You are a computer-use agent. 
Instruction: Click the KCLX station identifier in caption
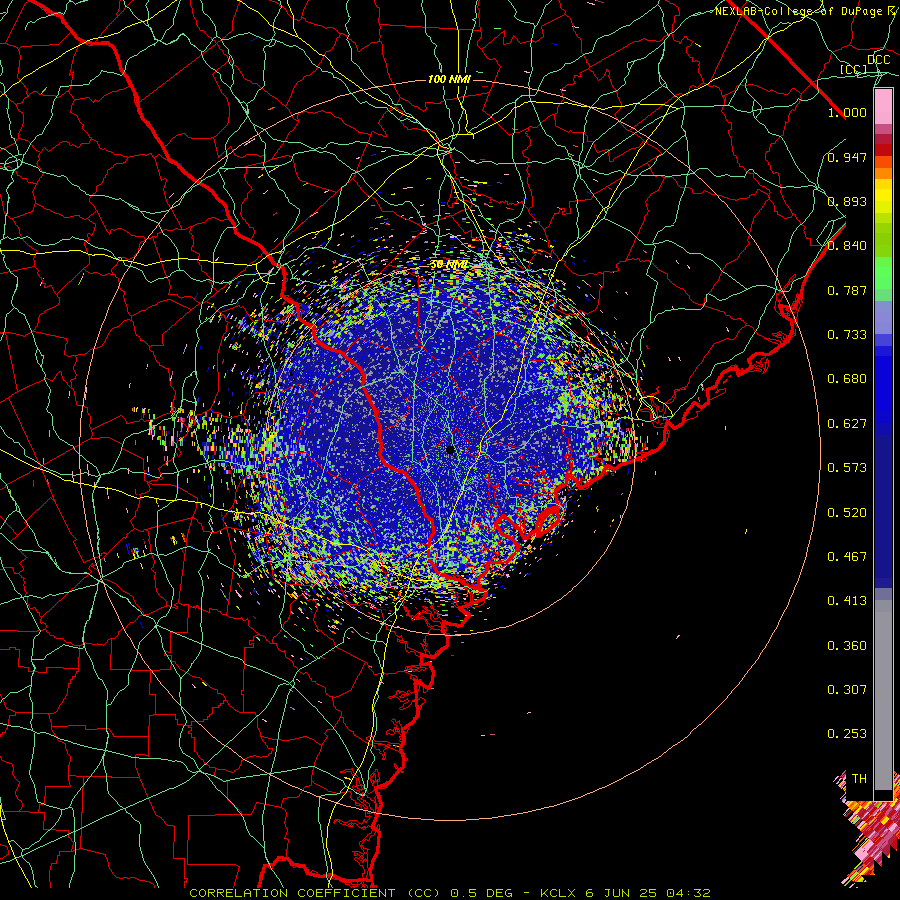click(557, 893)
